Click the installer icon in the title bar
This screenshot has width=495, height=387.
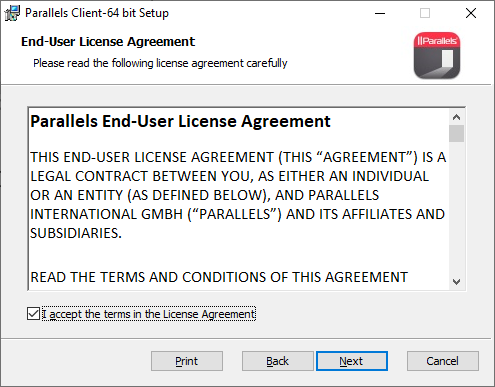tap(12, 13)
